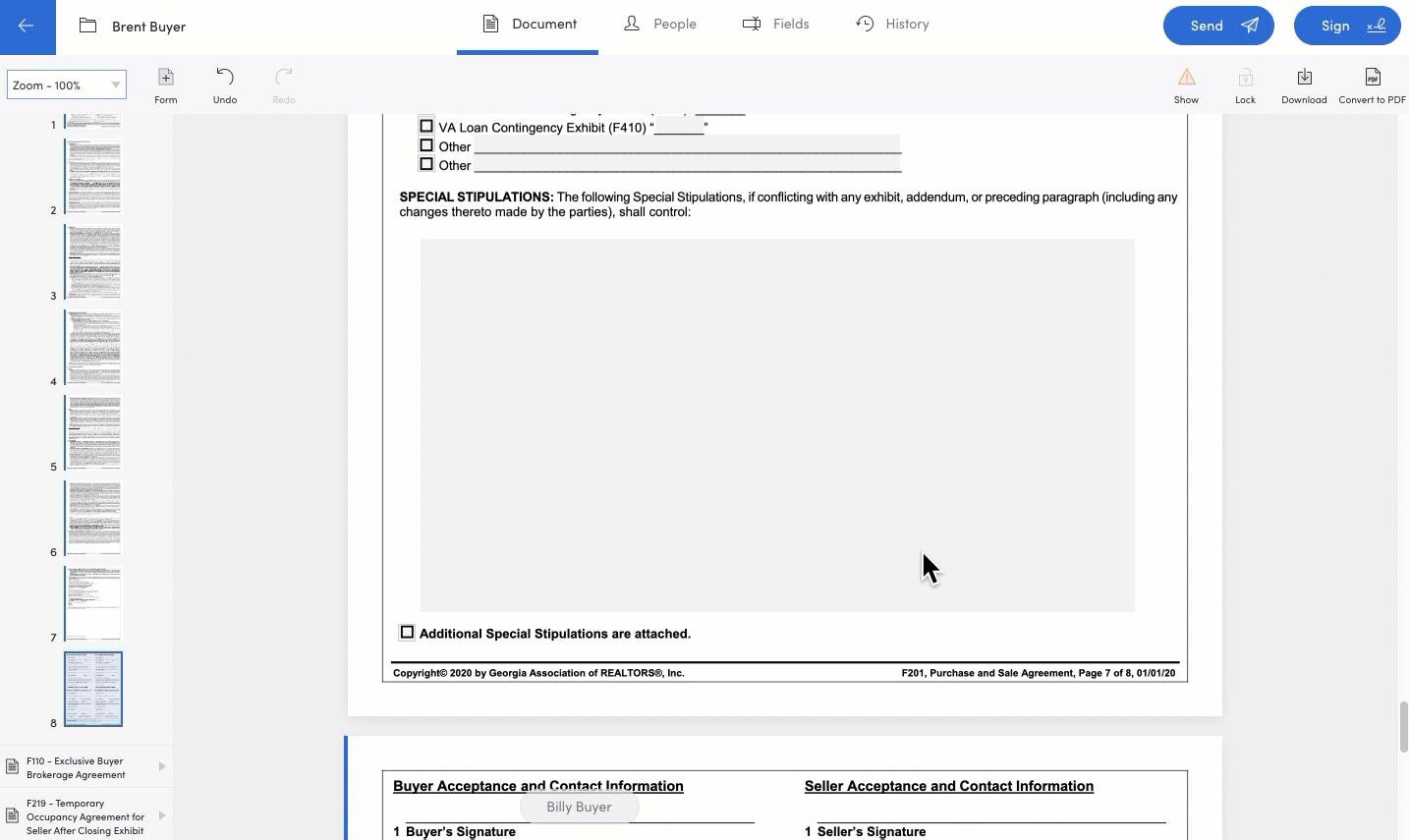Convert the document to PDF
This screenshot has height=840, width=1409.
[x=1372, y=85]
